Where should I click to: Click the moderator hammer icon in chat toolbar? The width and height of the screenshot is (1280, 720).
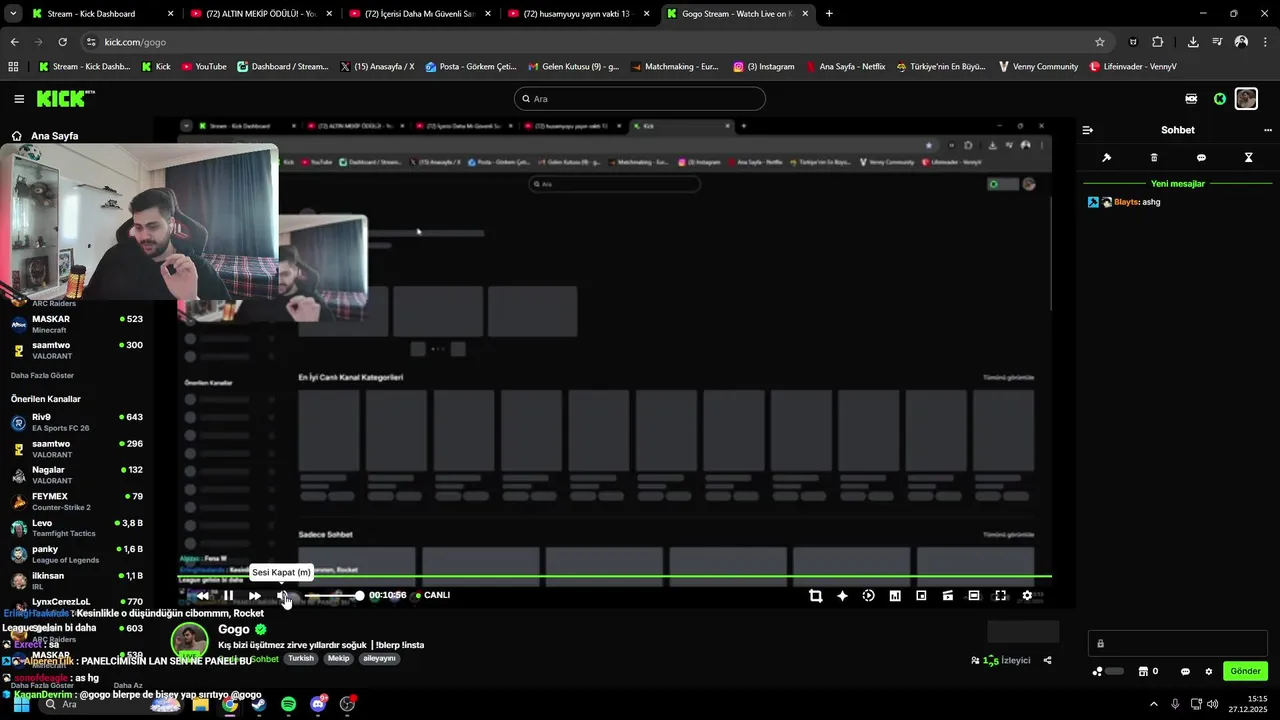tap(1106, 158)
